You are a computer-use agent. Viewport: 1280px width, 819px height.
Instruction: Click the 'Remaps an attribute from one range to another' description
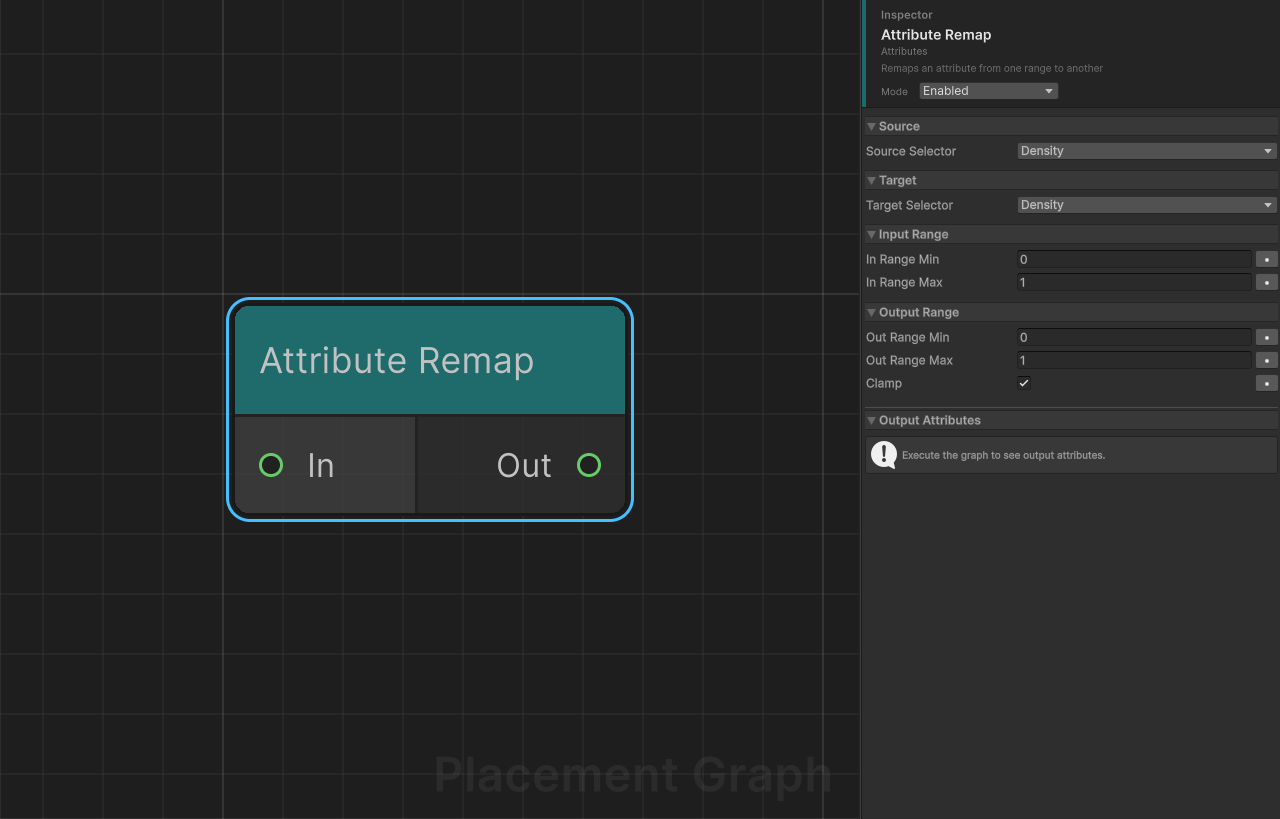click(992, 69)
